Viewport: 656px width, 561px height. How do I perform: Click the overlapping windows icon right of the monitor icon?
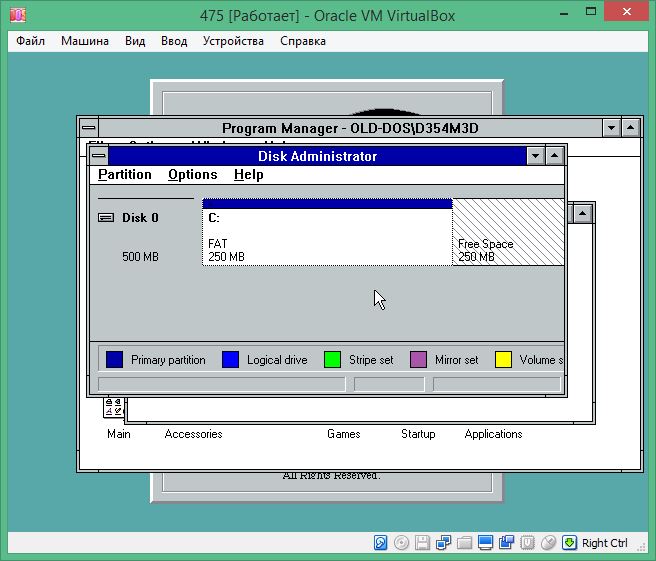click(506, 543)
